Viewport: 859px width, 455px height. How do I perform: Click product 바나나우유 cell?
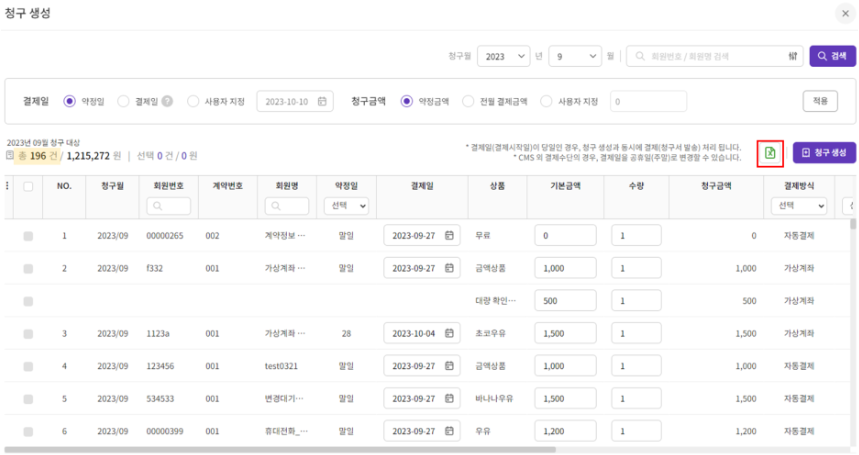click(494, 398)
